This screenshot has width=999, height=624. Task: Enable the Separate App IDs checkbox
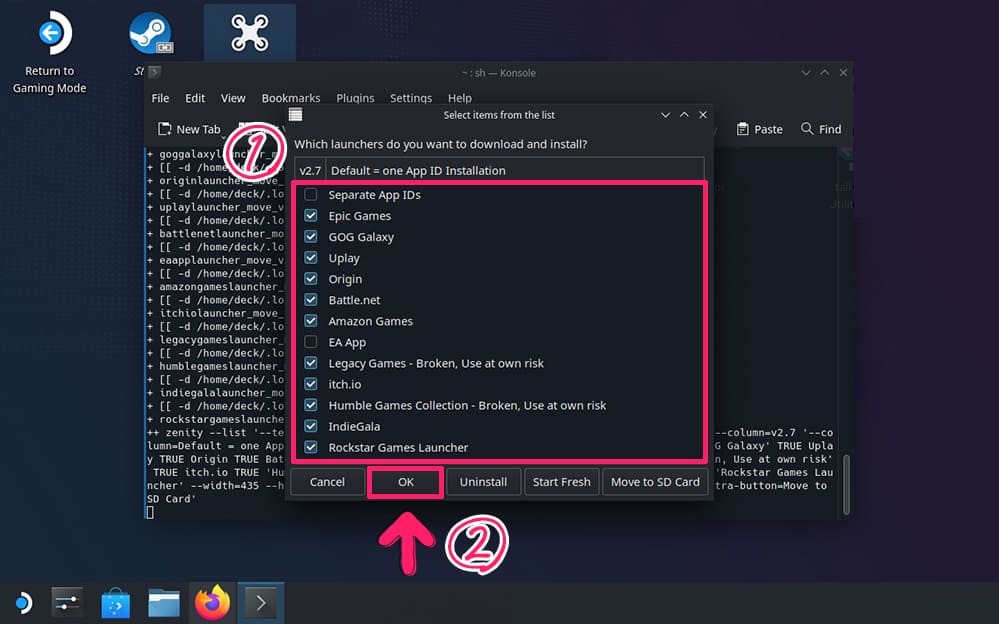pos(311,194)
